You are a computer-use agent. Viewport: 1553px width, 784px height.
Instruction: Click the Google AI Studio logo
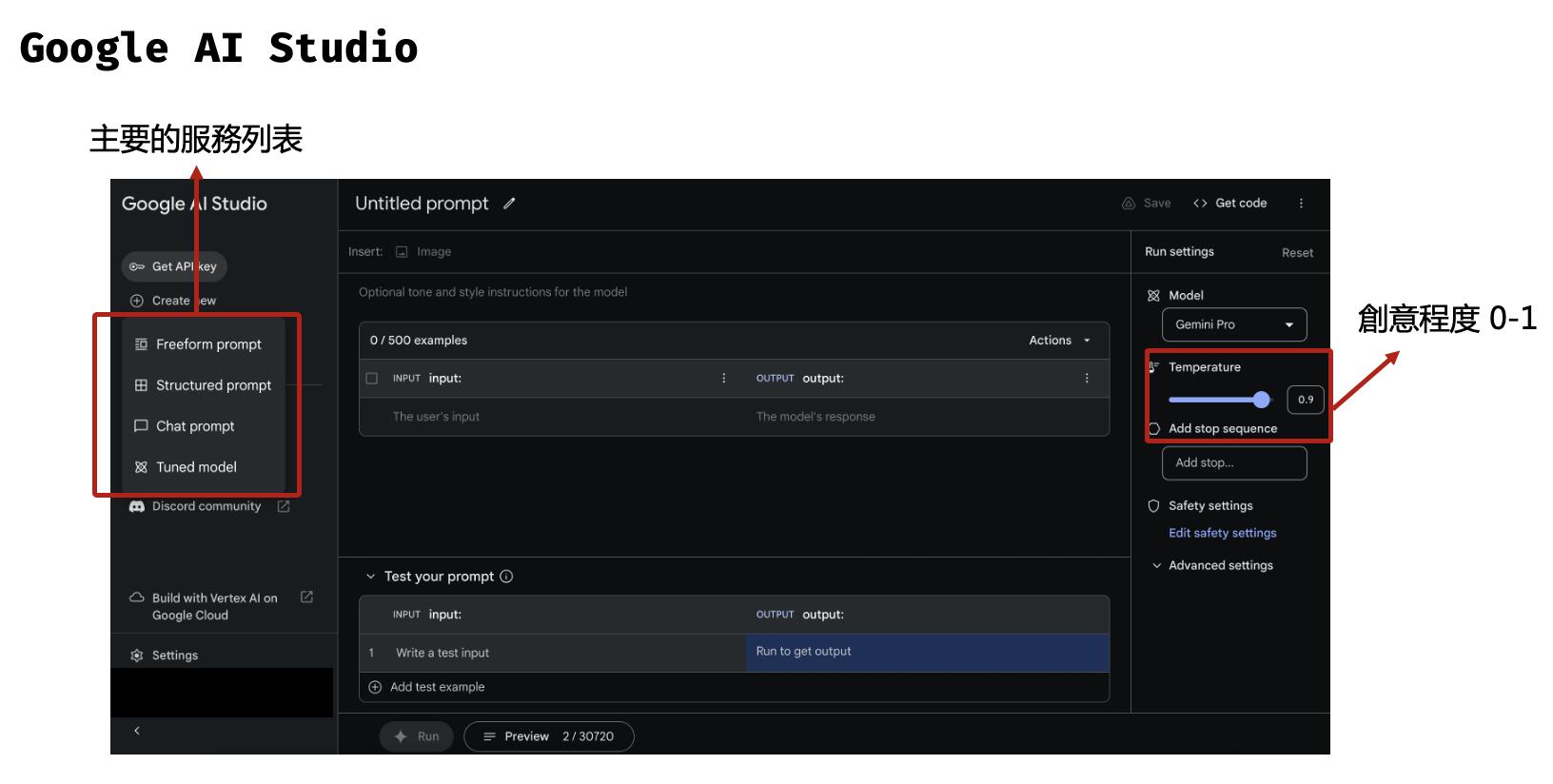click(x=194, y=204)
